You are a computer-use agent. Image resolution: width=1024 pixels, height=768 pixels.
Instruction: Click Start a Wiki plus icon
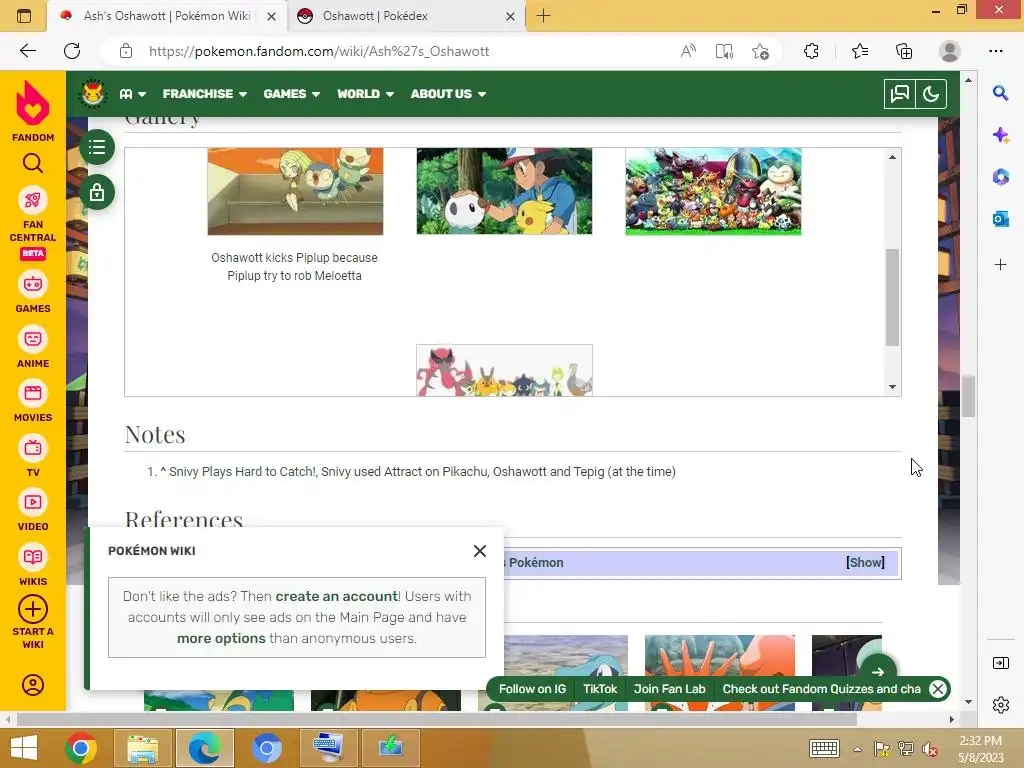coord(33,609)
